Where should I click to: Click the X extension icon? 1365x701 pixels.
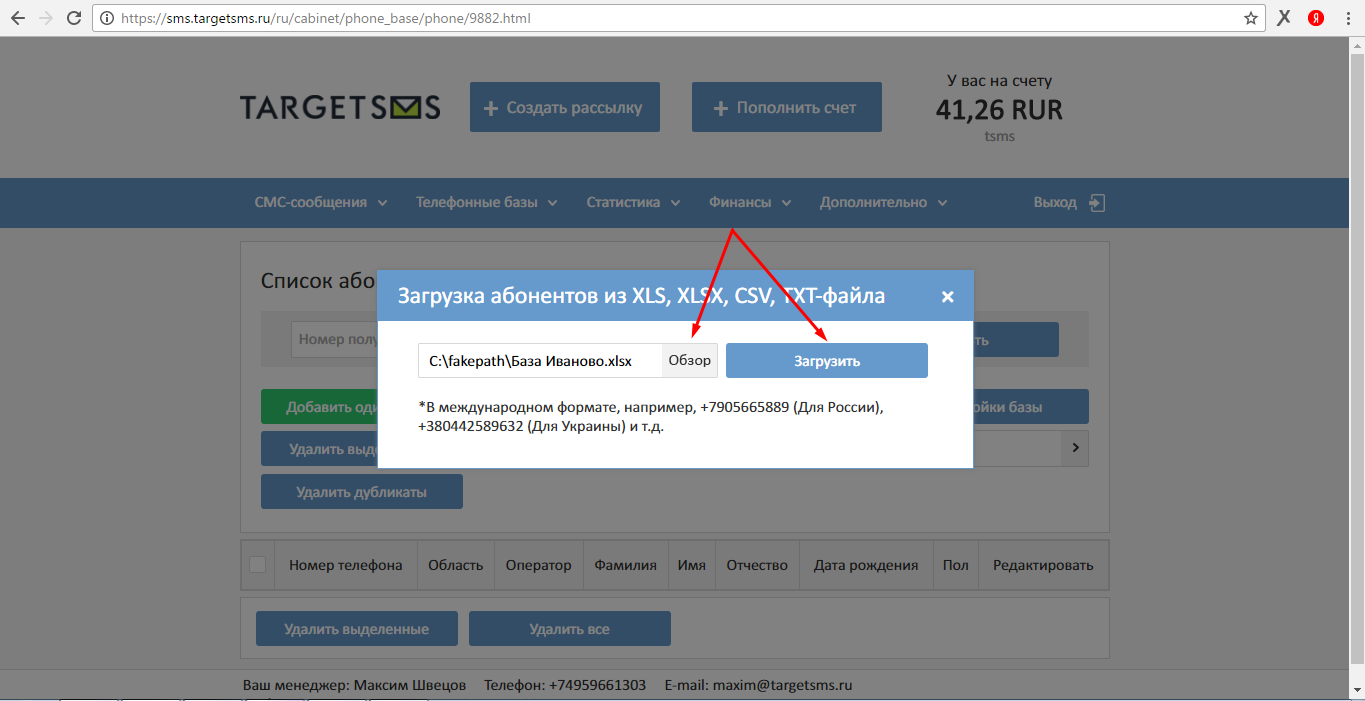[x=1285, y=18]
